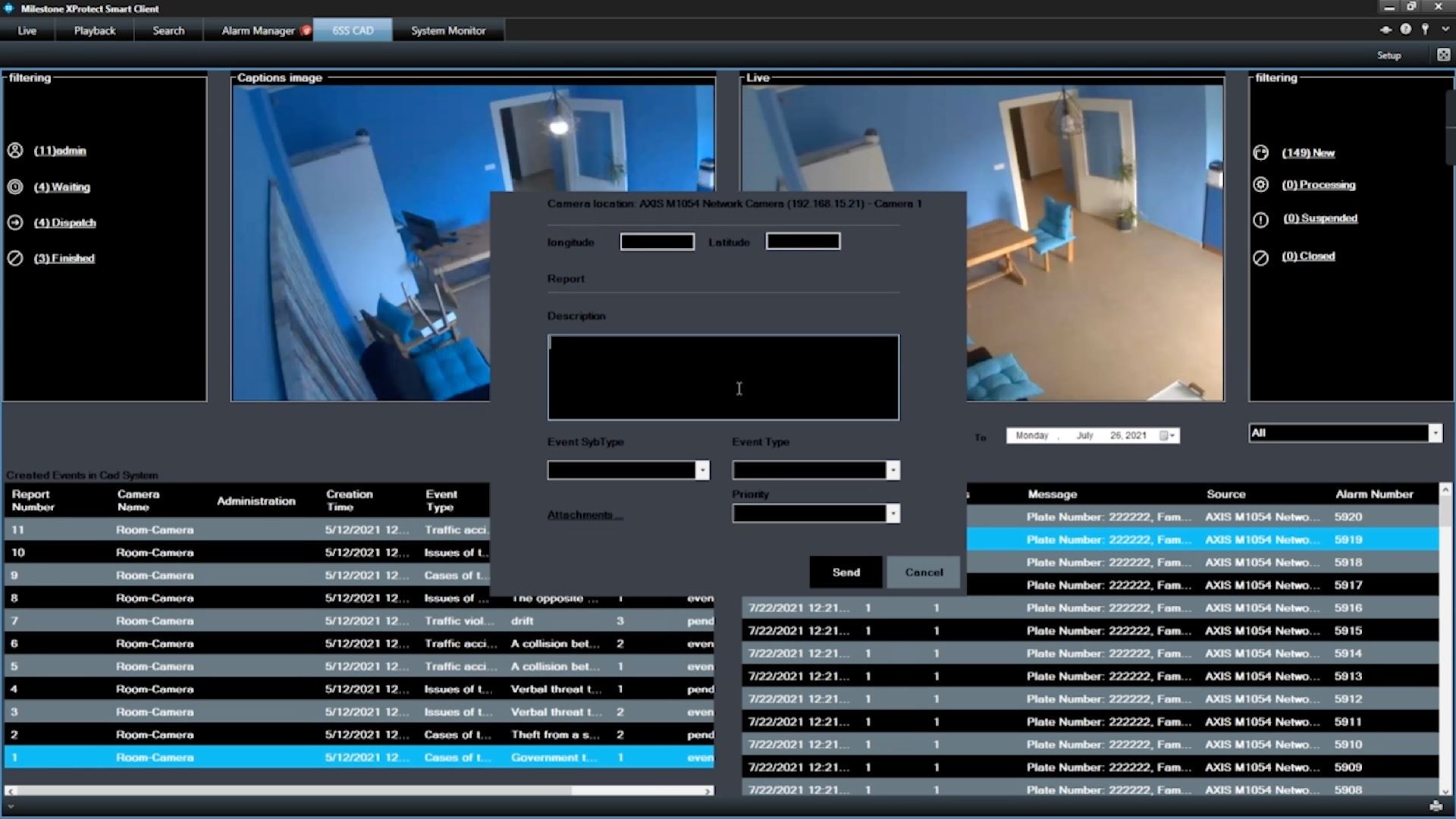The image size is (1456, 819).
Task: Click the Processing gear icon
Action: click(x=1260, y=184)
